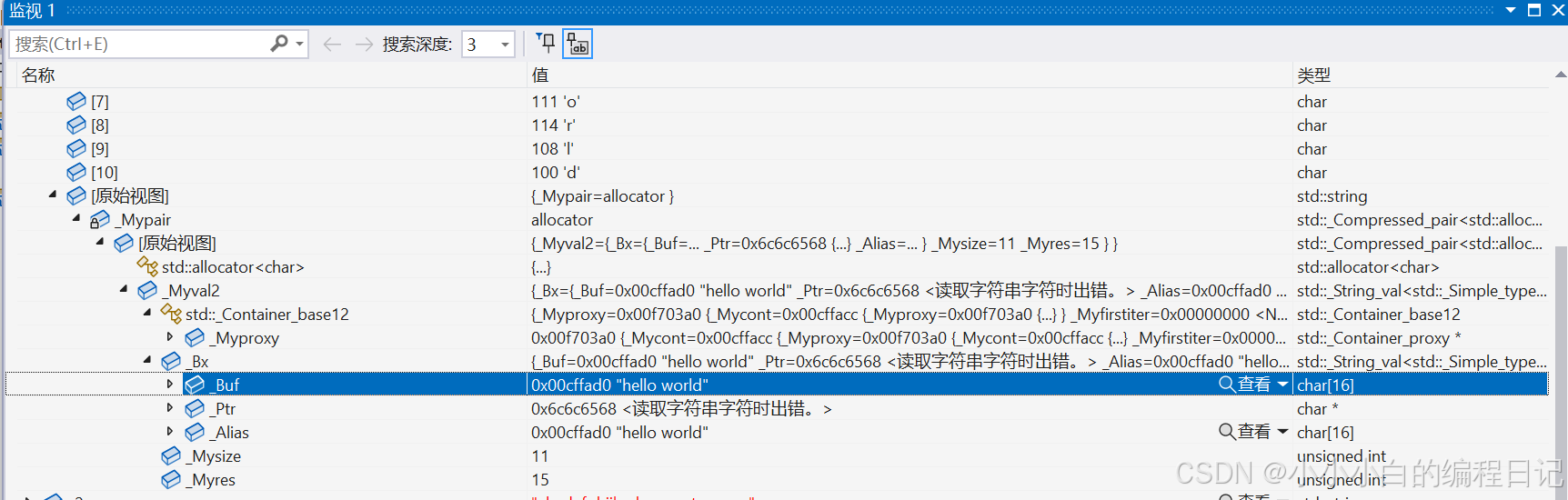
Task: Select the _Mysize row name
Action: coord(215,455)
